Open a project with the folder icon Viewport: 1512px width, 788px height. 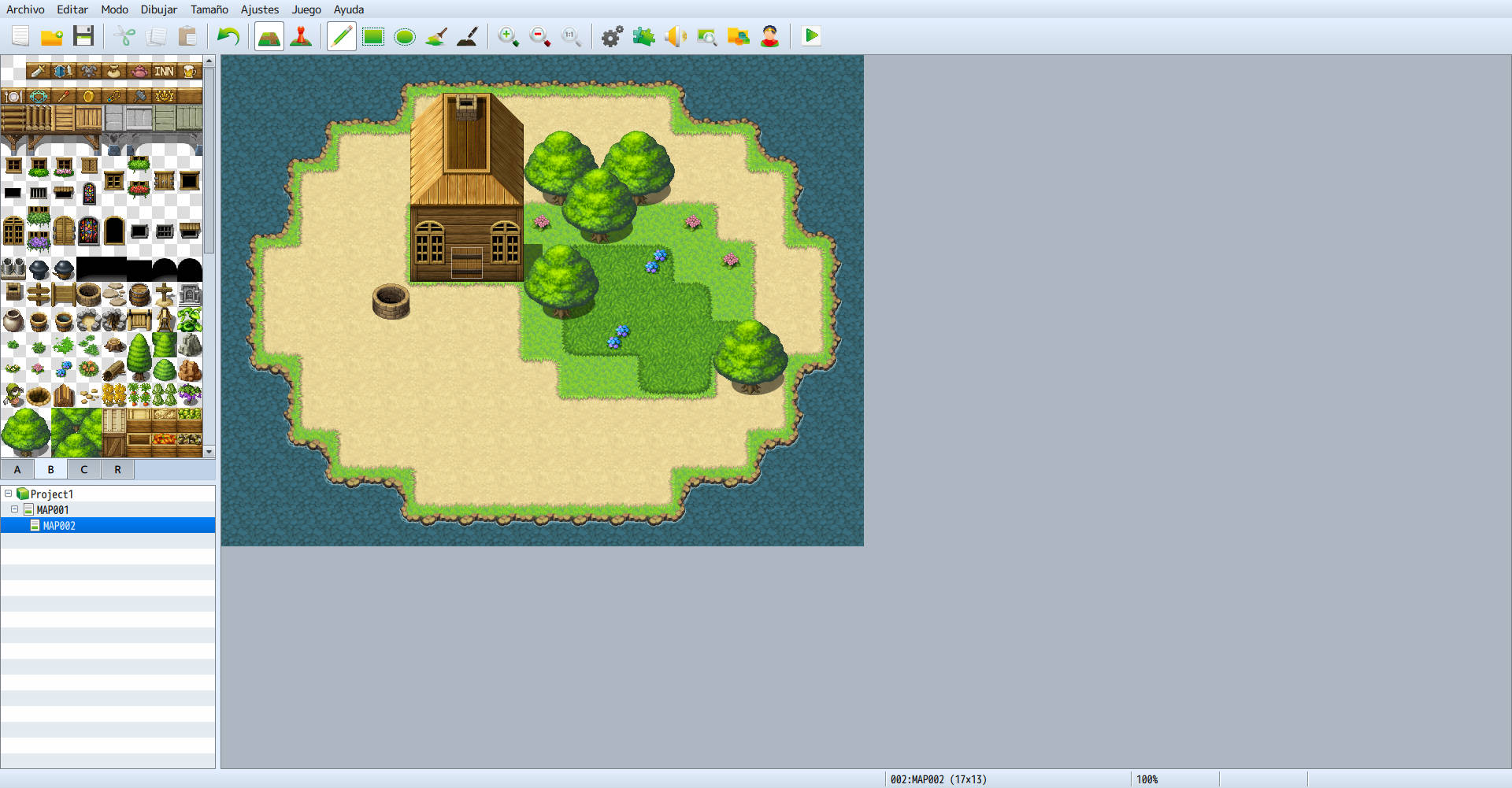tap(52, 36)
